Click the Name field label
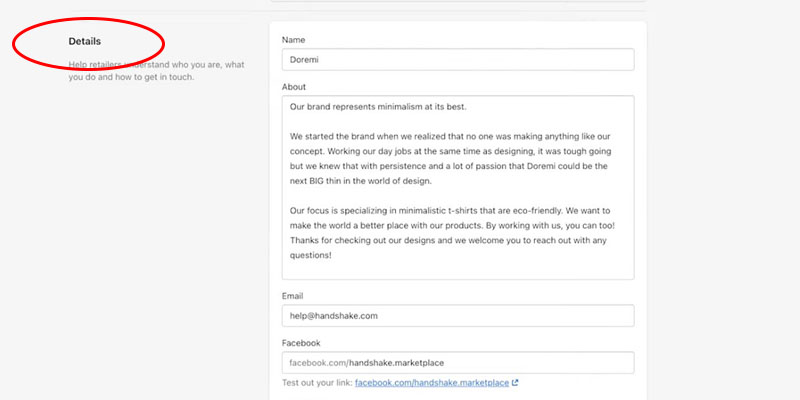 click(x=293, y=39)
